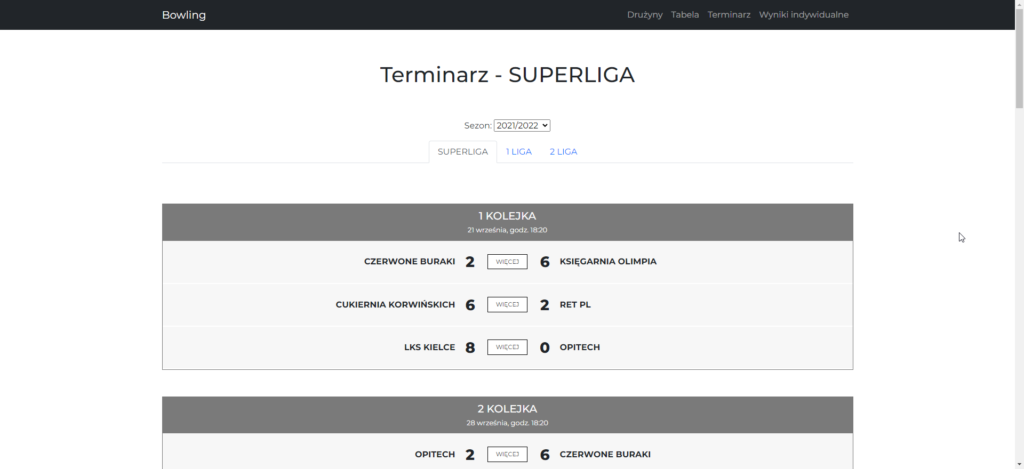
Task: Switch to the 2 LIGA tab
Action: (563, 152)
